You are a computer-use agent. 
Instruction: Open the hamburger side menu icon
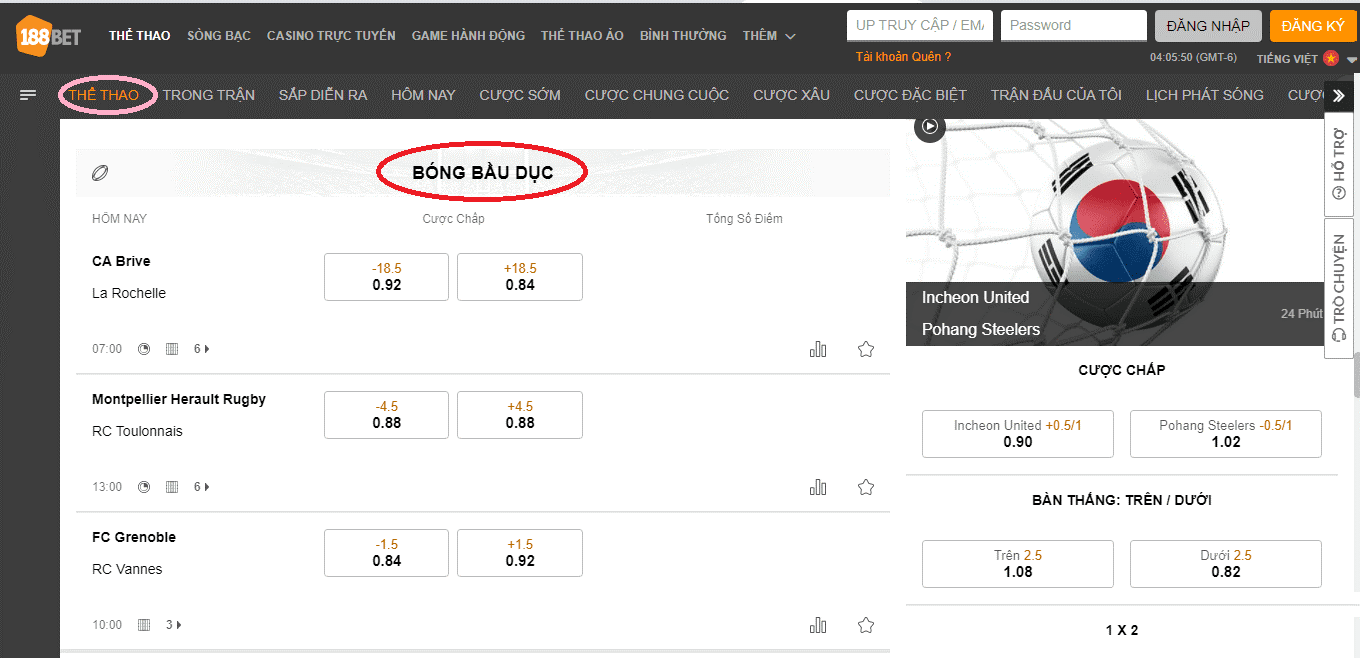[28, 95]
